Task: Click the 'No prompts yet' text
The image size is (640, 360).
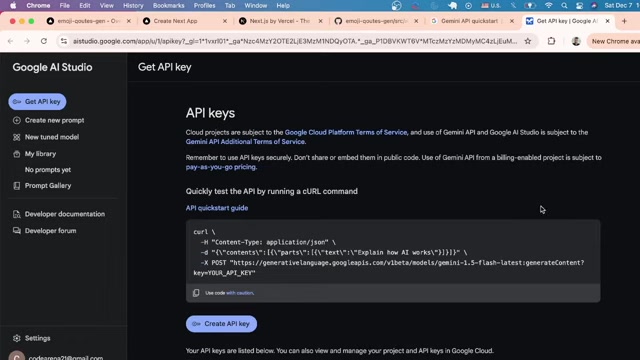Action: point(48,170)
